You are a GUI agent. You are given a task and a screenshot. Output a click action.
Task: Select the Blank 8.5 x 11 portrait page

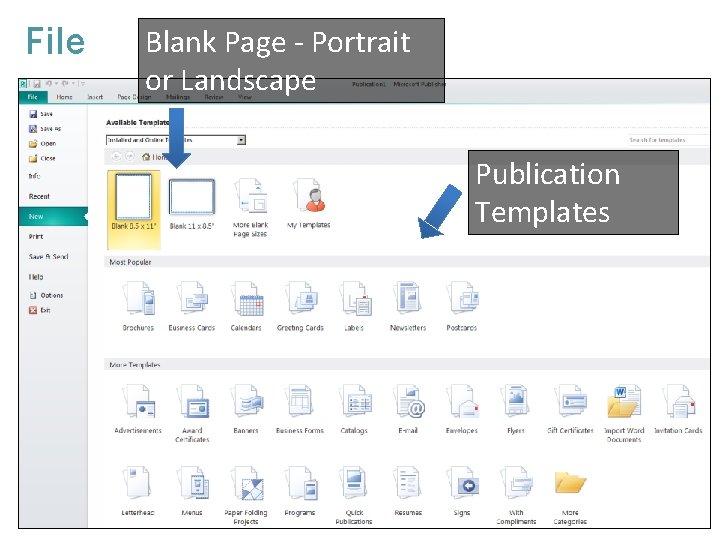pyautogui.click(x=134, y=209)
